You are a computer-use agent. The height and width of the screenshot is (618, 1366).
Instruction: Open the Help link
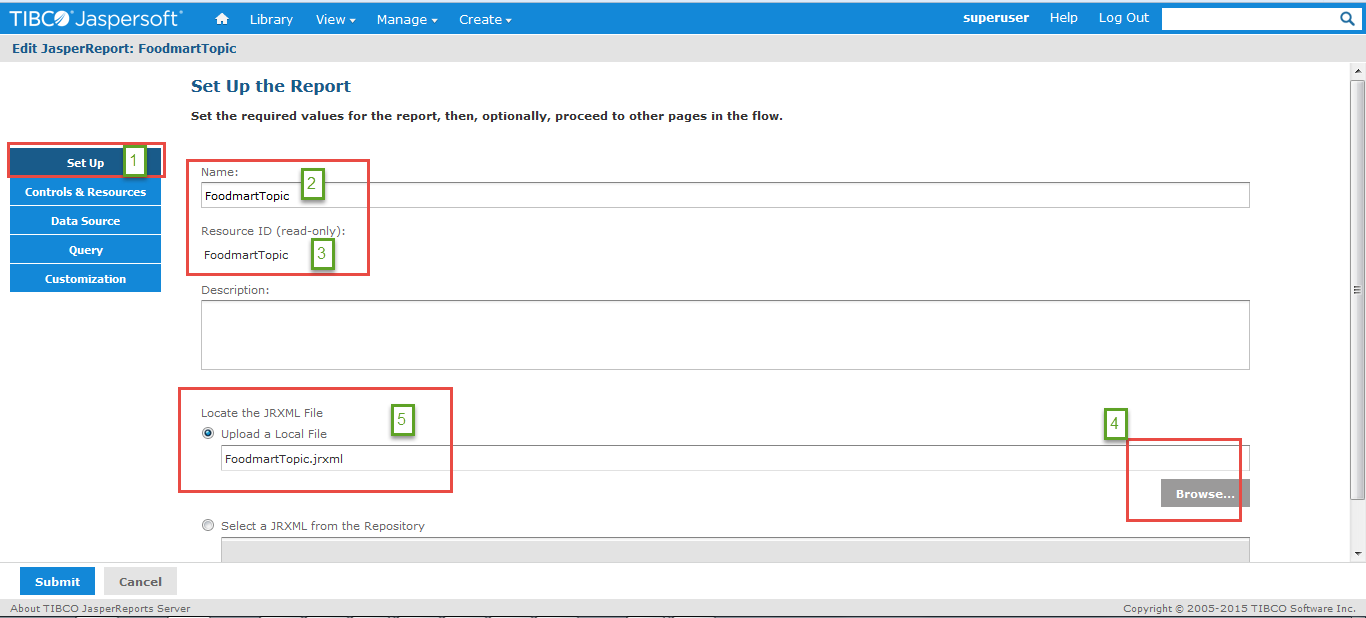(1064, 18)
